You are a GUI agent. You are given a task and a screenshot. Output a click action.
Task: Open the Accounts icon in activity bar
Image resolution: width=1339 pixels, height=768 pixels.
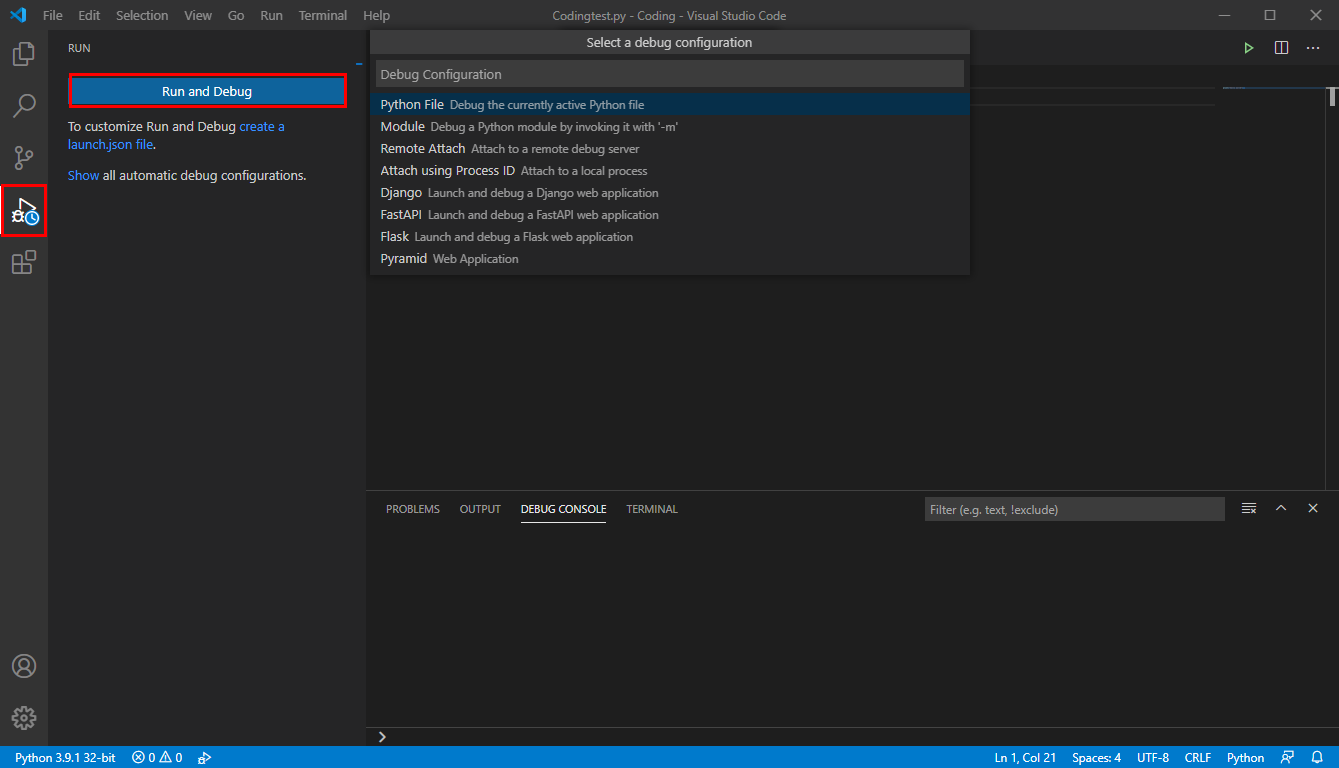pos(24,666)
